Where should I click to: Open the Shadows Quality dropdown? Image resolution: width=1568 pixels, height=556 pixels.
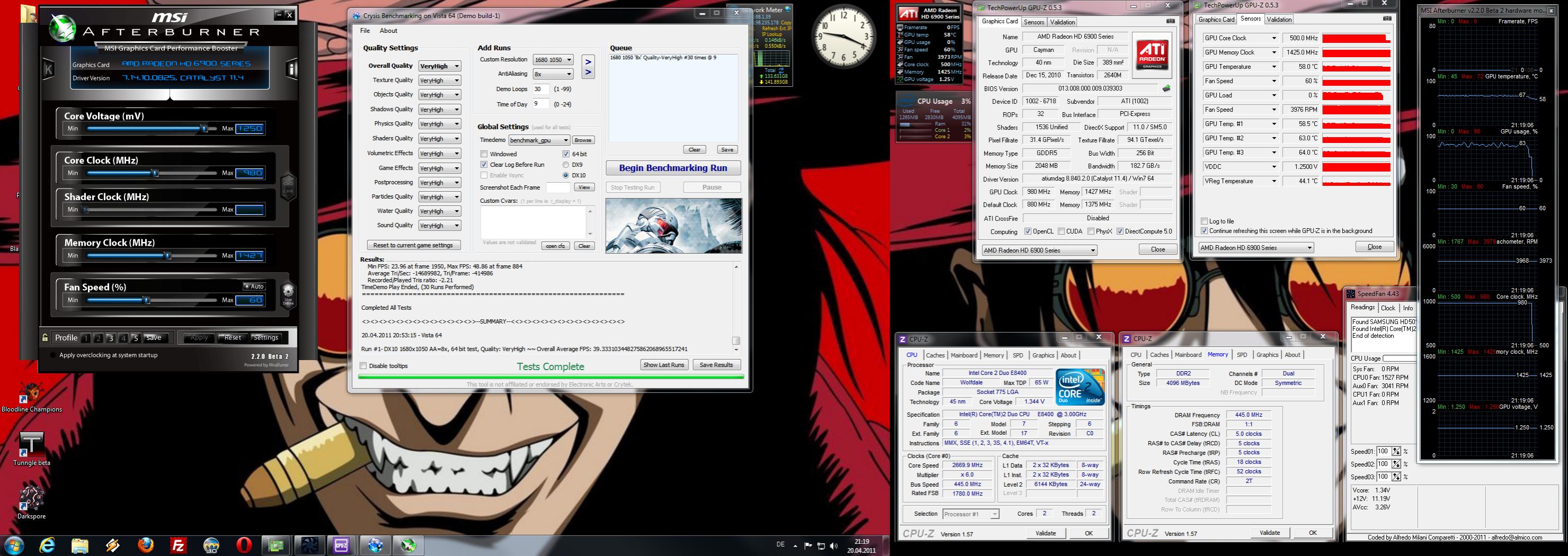pos(439,110)
